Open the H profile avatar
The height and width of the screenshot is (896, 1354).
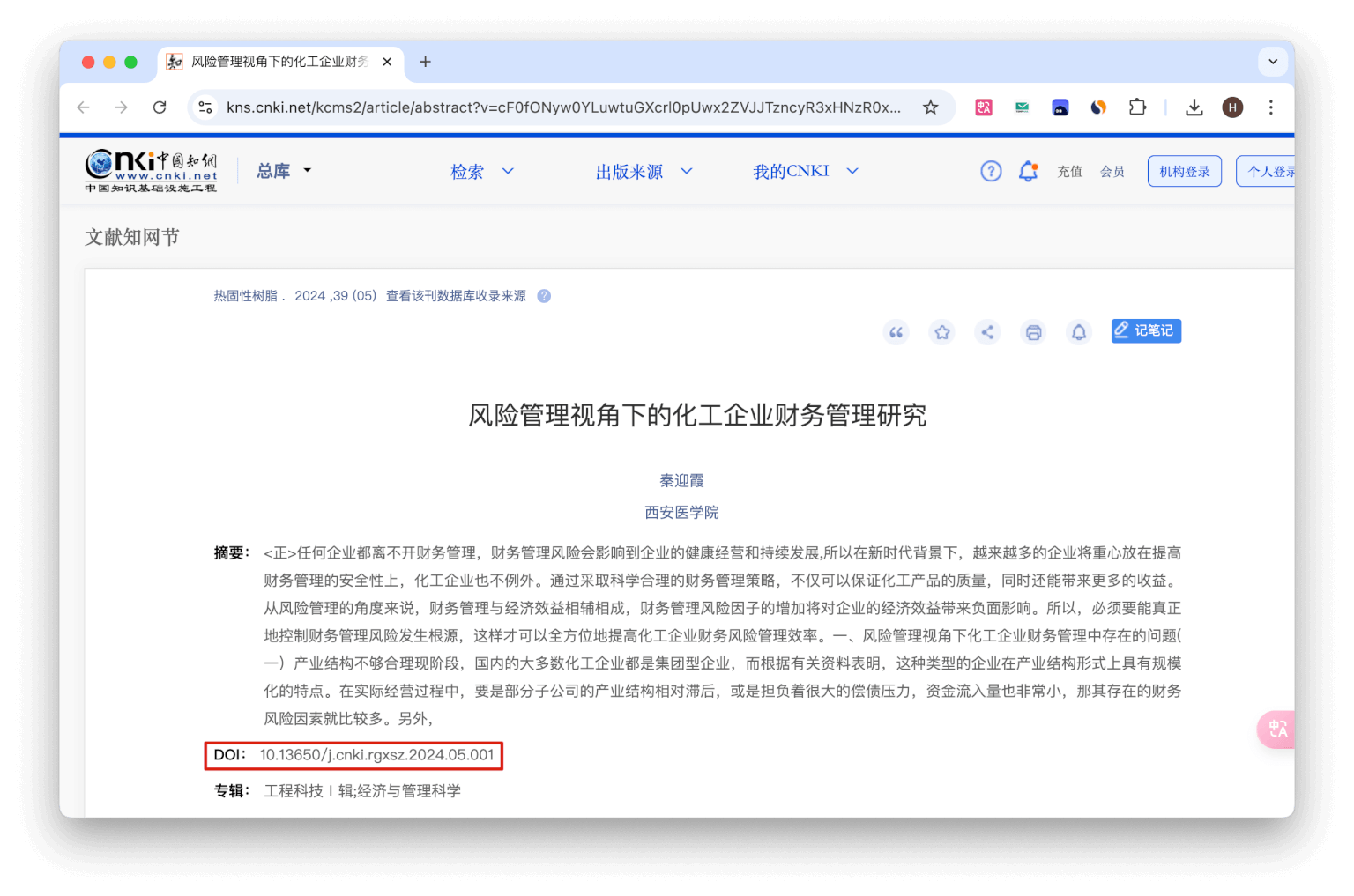(1232, 107)
